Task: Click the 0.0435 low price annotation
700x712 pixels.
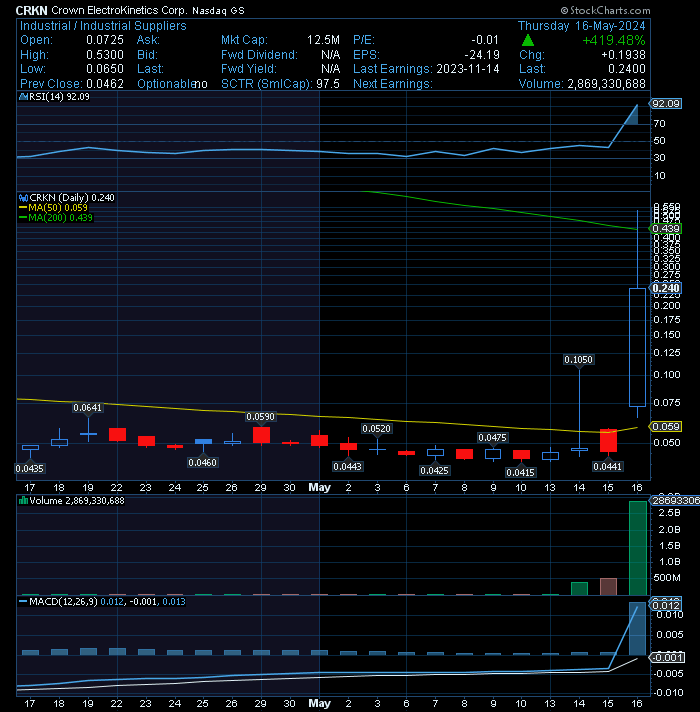Action: tap(30, 469)
